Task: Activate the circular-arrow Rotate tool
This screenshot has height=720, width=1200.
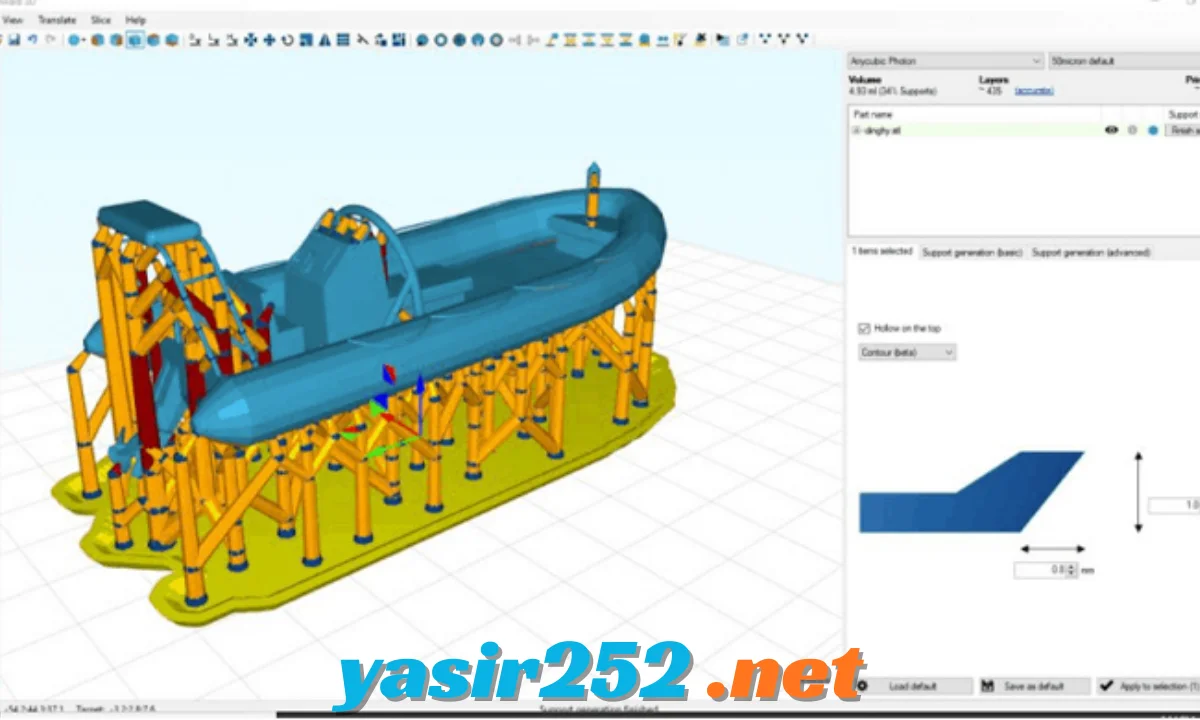Action: click(x=287, y=40)
